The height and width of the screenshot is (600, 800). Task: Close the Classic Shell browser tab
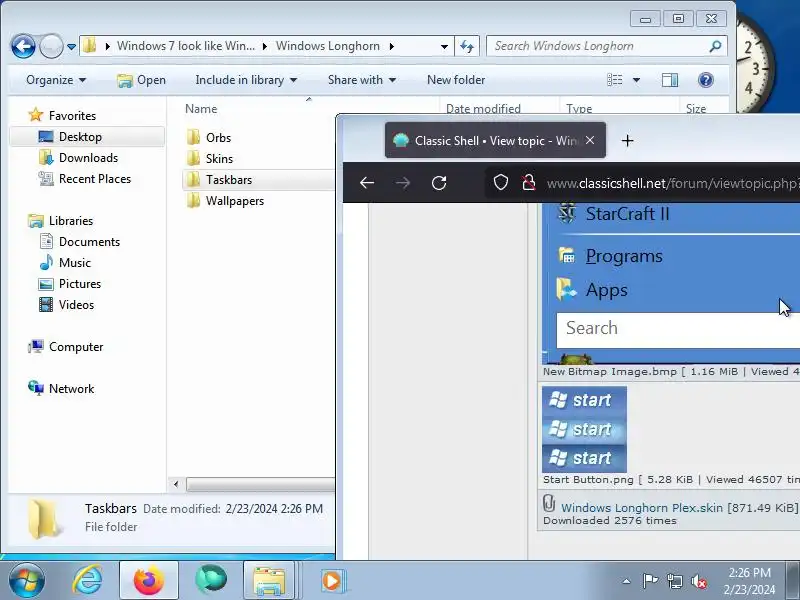(590, 140)
